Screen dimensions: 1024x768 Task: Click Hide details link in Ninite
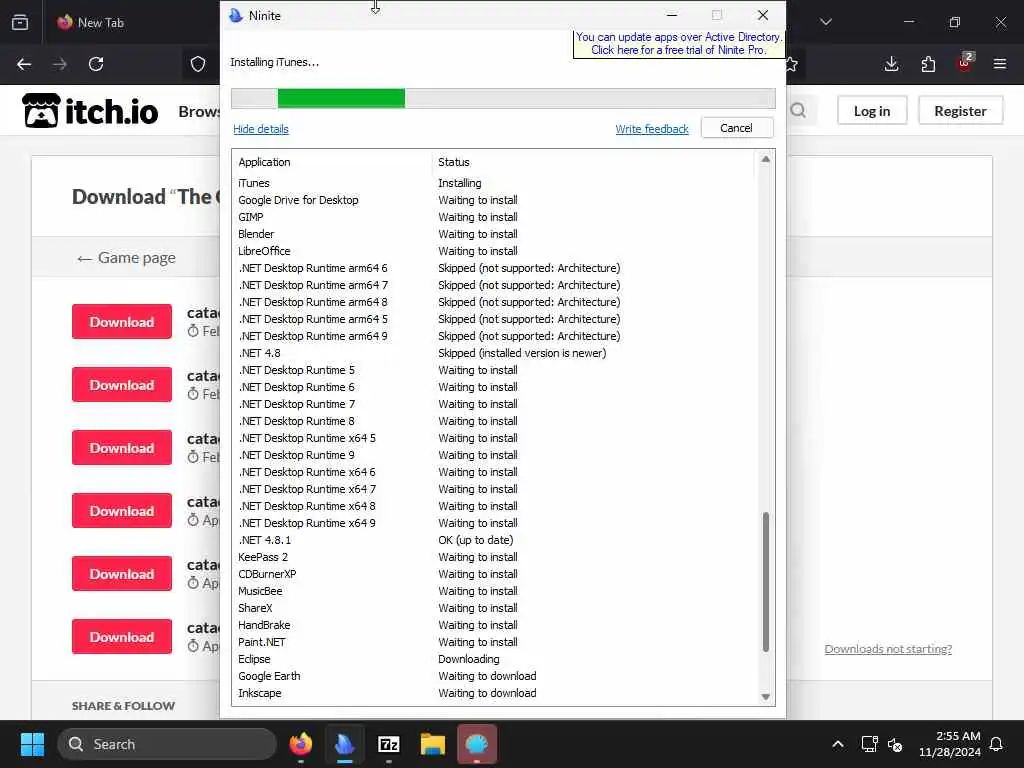(x=261, y=129)
